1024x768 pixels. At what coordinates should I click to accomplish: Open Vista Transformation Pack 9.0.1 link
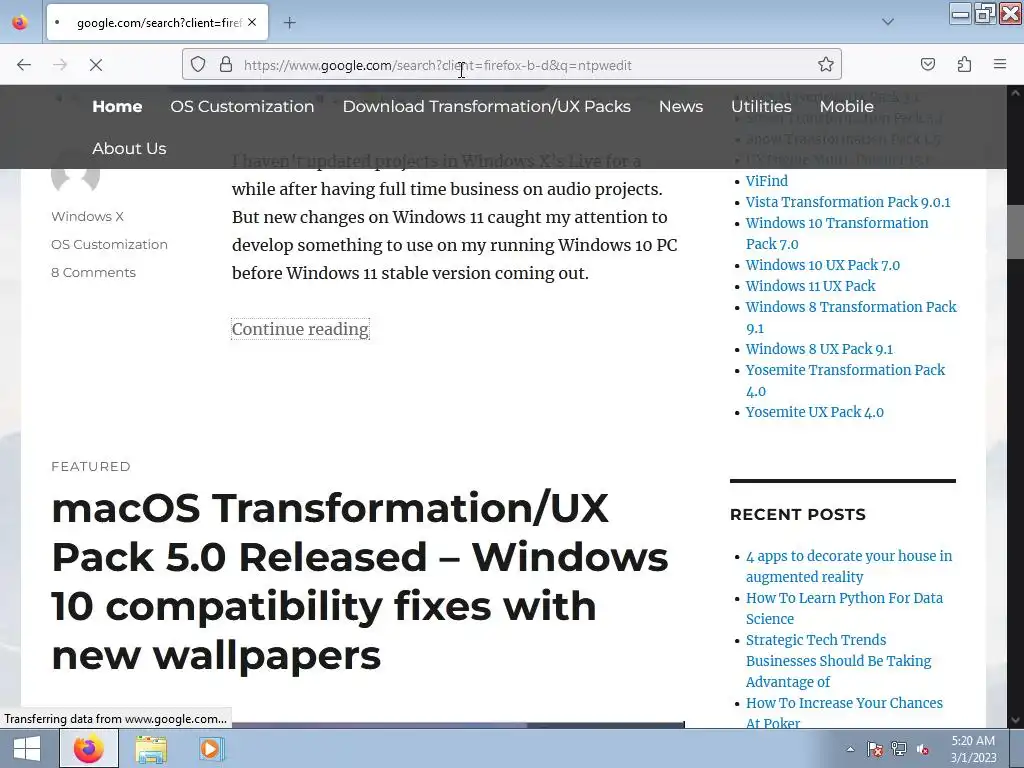coord(848,202)
